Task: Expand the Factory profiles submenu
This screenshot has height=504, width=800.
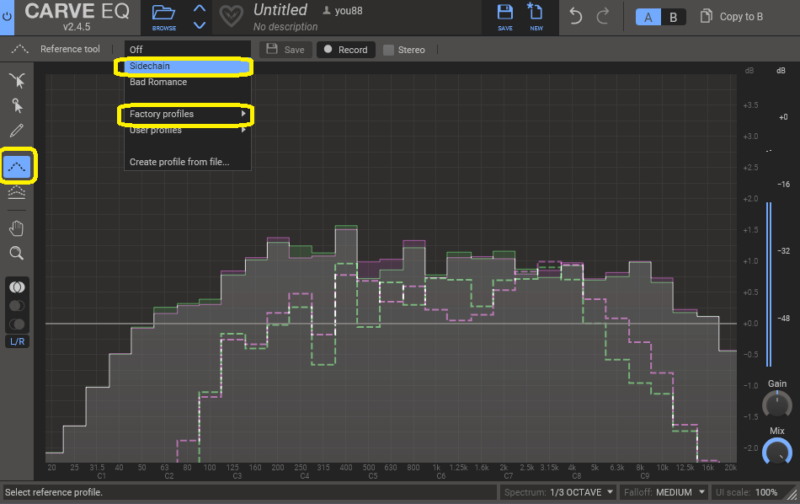Action: tap(186, 115)
